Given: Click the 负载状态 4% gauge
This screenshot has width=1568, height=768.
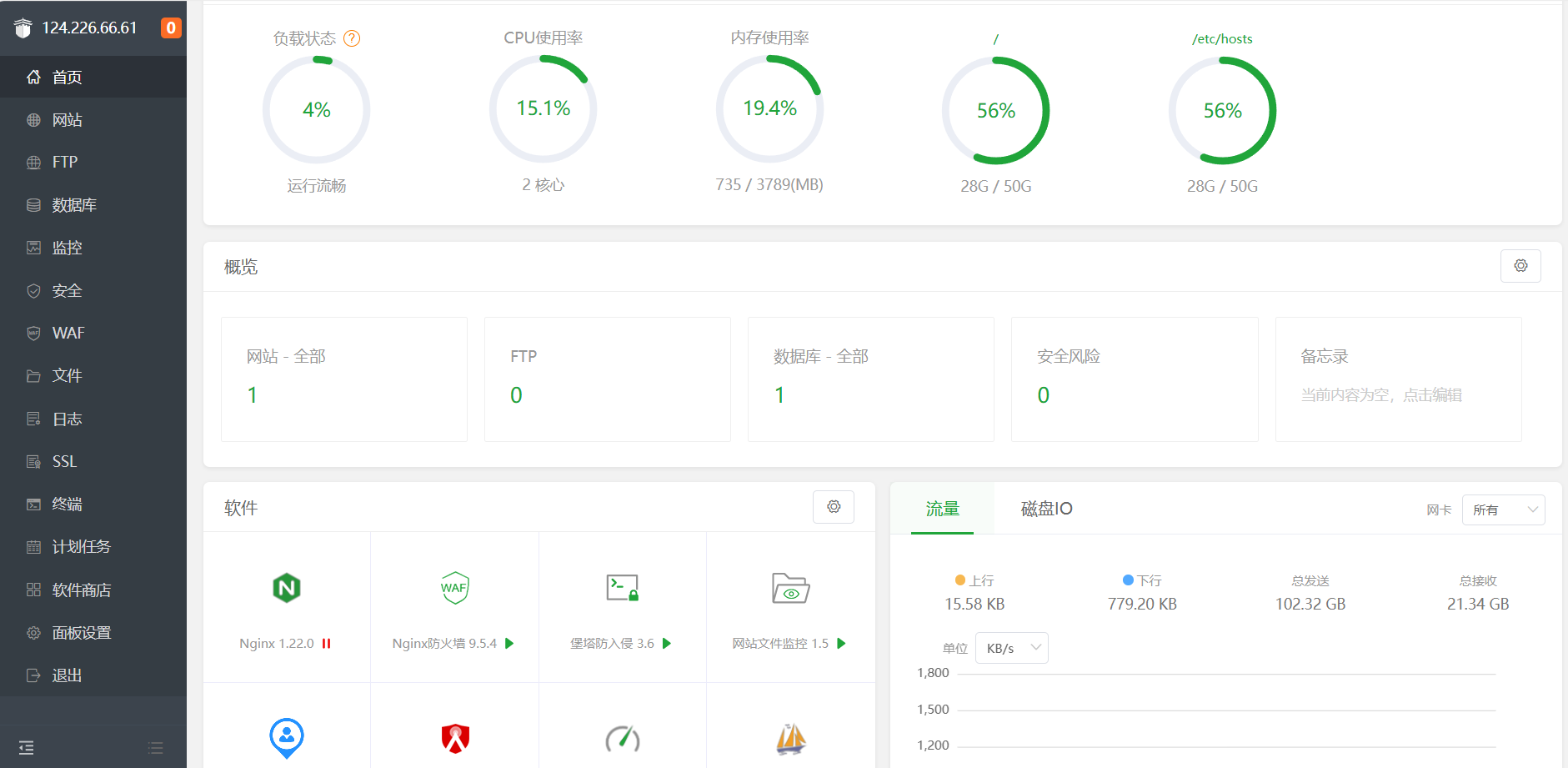Looking at the screenshot, I should click(x=317, y=109).
